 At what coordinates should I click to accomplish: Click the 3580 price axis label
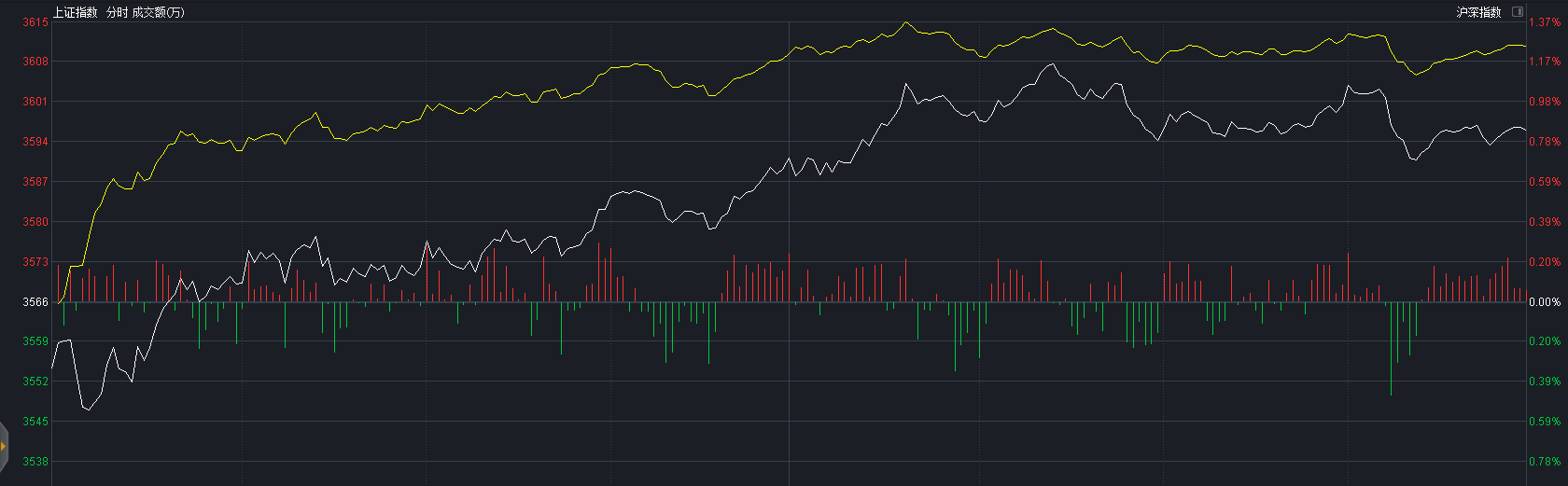(35, 222)
